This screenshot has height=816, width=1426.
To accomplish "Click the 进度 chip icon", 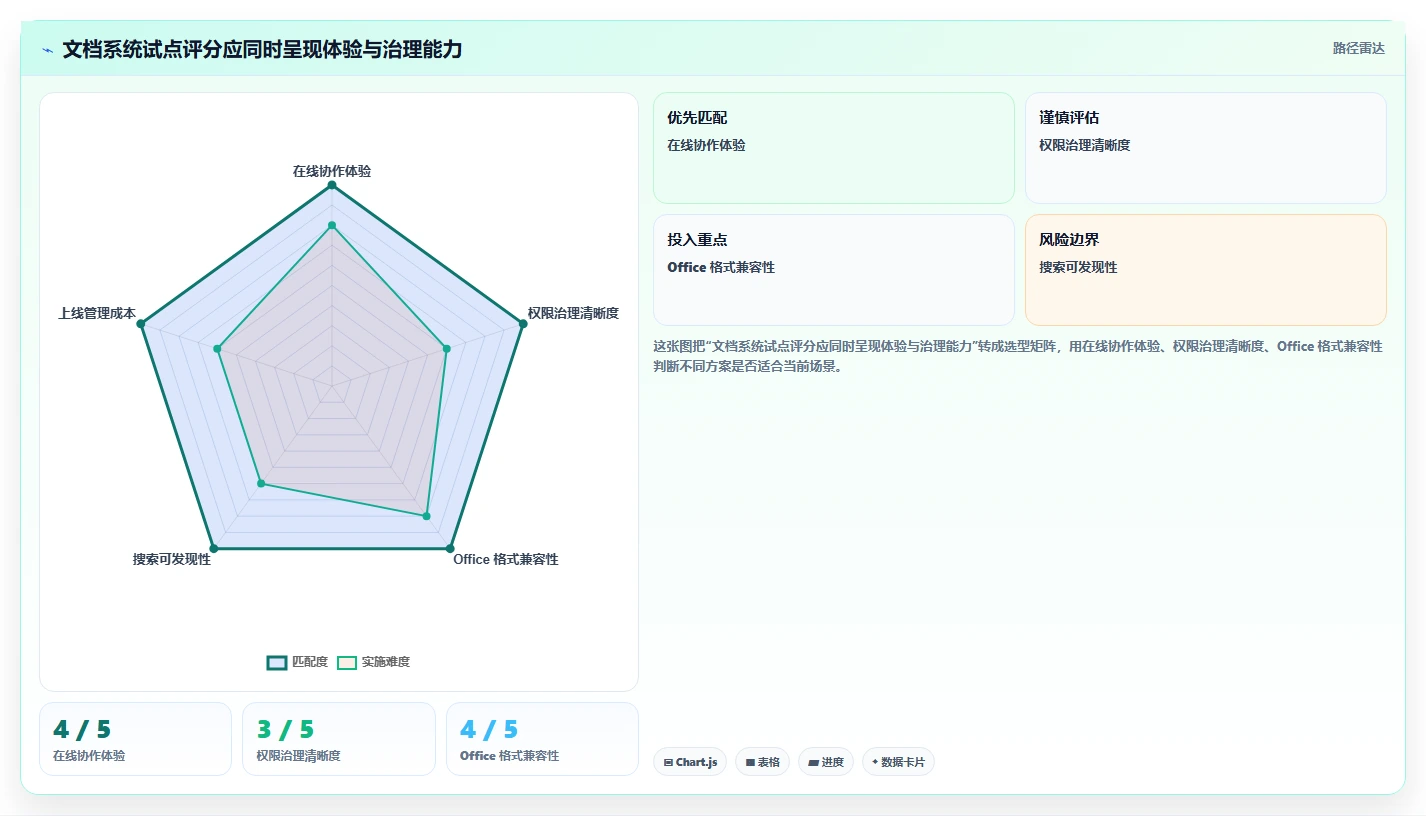I will (814, 762).
